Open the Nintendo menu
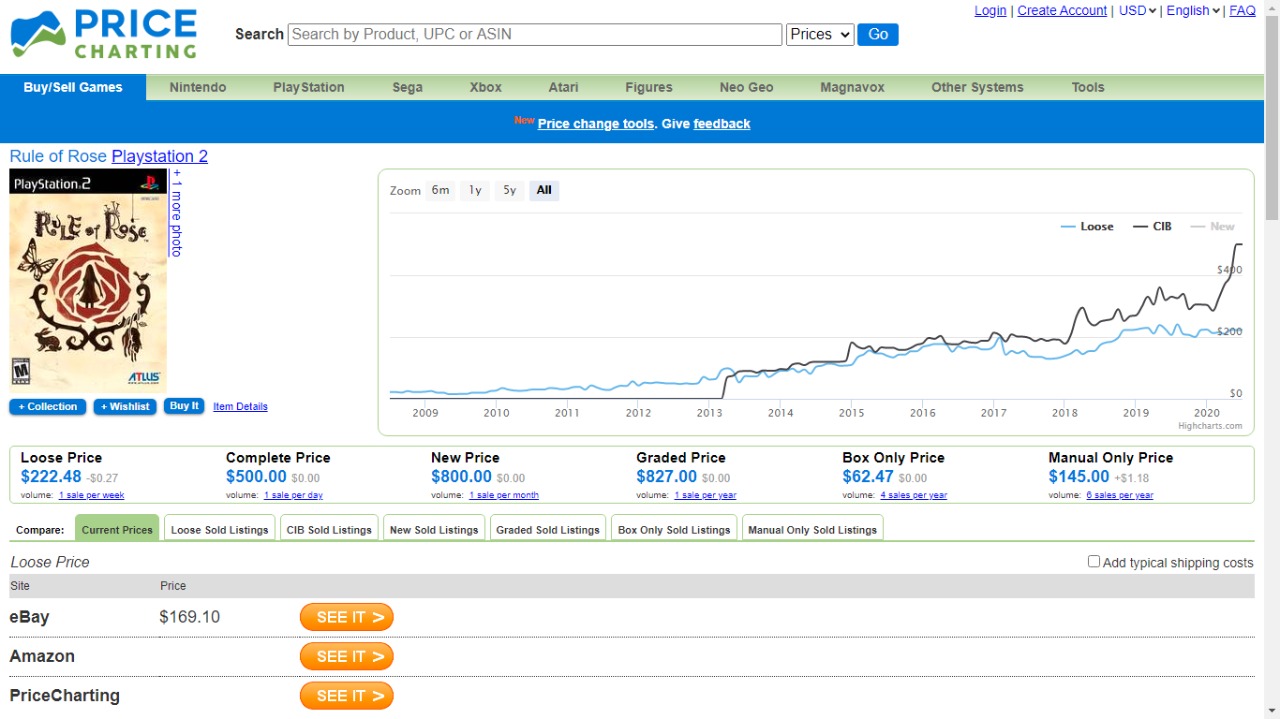This screenshot has height=719, width=1280. pos(198,87)
